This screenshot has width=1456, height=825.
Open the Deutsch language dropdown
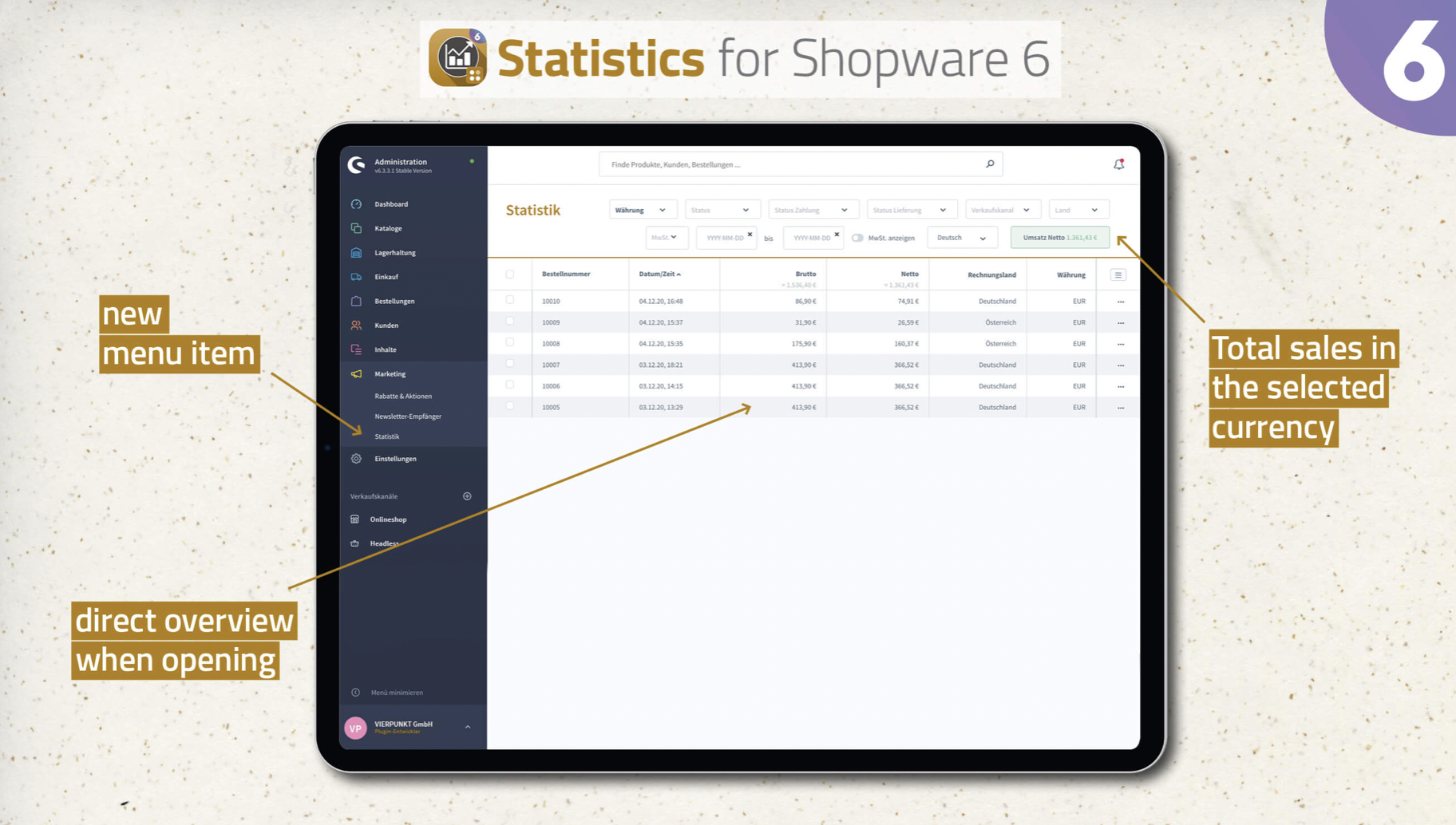pos(962,238)
